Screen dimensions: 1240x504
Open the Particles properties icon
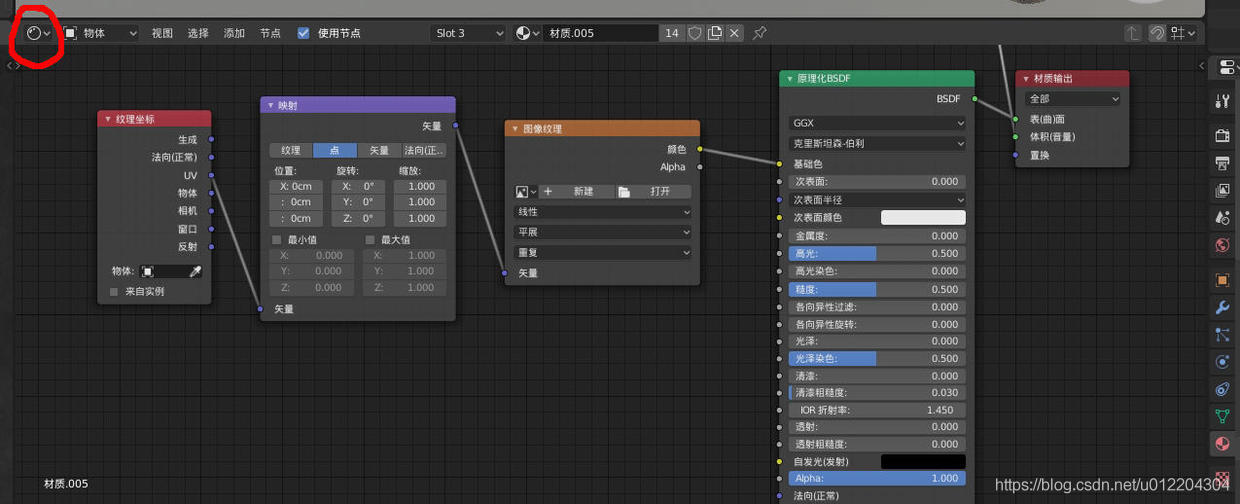1222,335
